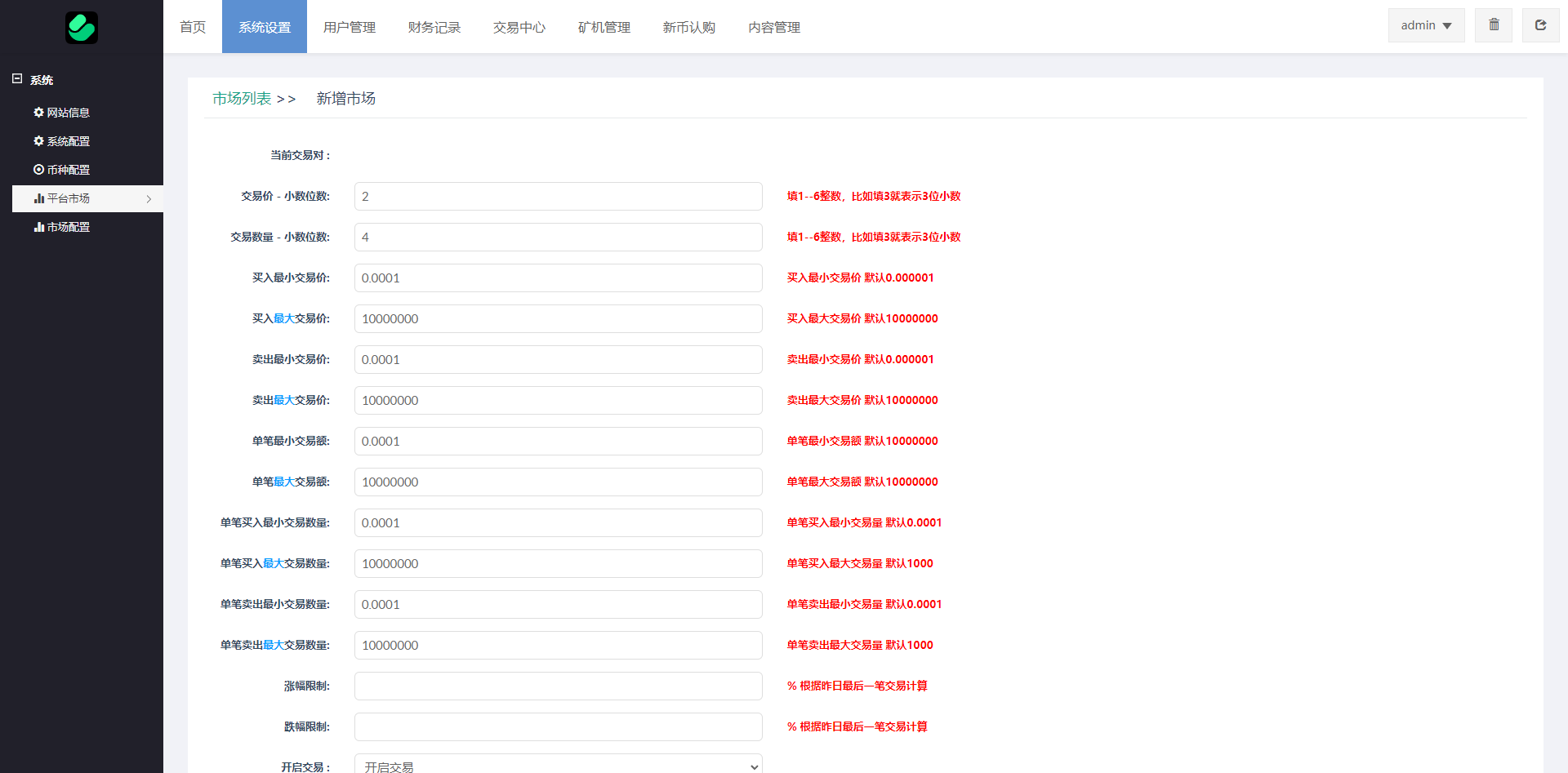Switch to the 用户管理 tab
1568x773 pixels.
point(350,27)
